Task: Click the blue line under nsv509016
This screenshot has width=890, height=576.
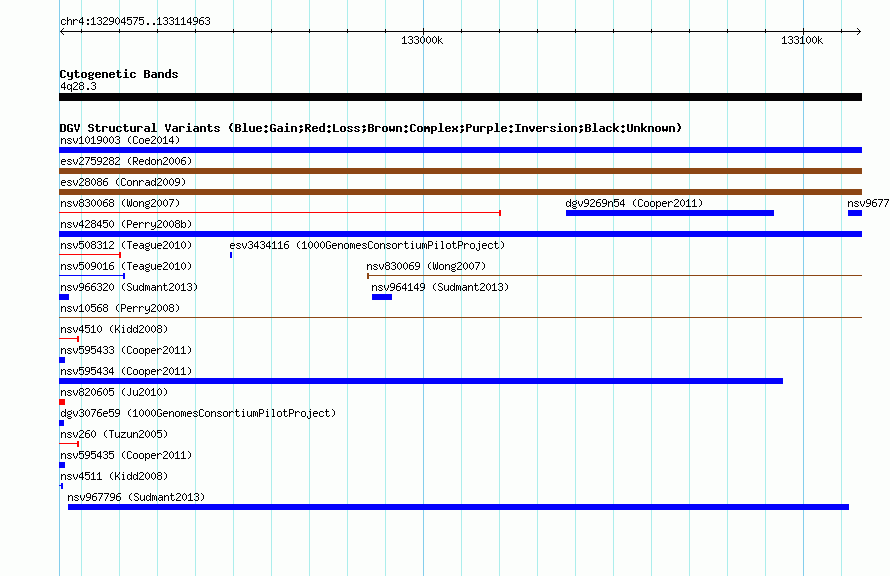Action: tap(92, 276)
